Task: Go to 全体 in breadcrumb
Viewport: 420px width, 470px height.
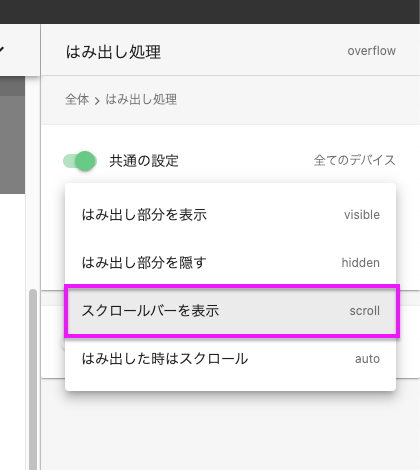Action: coord(77,99)
